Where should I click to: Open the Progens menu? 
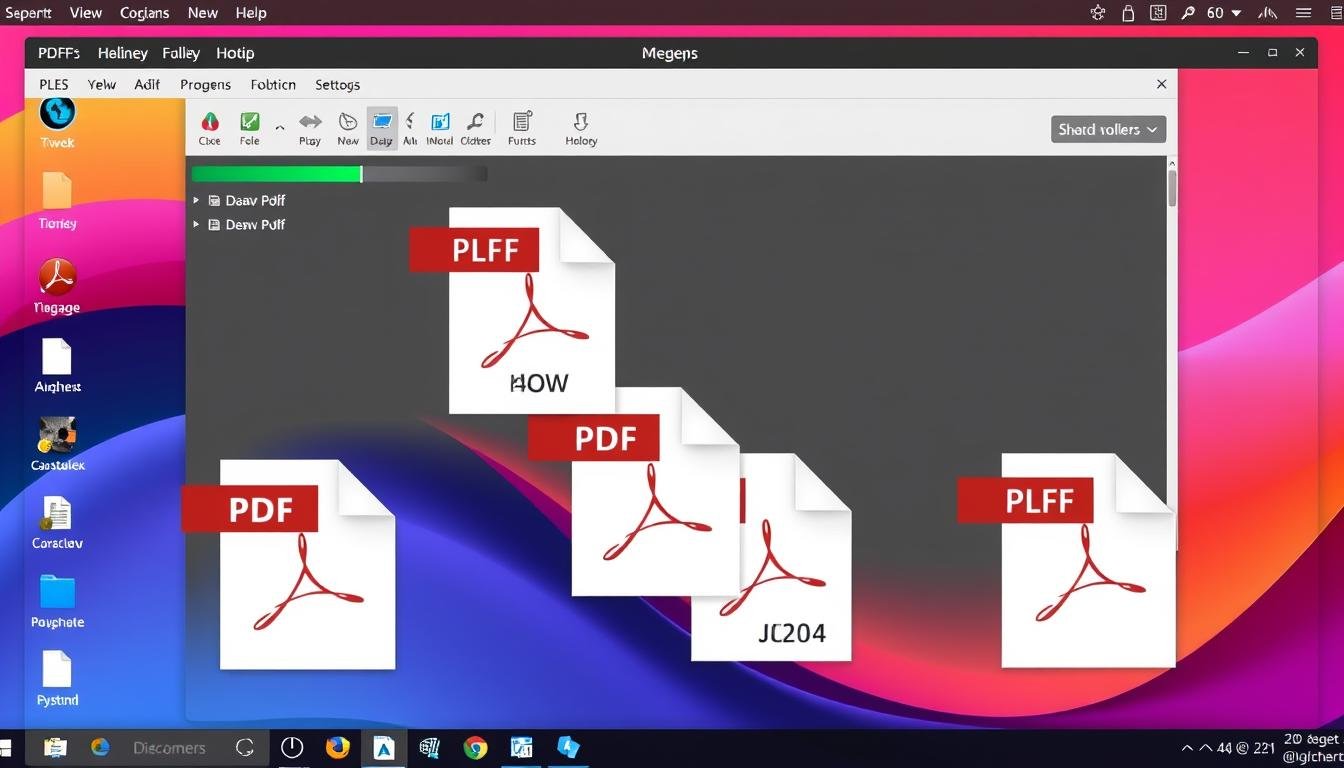[205, 85]
